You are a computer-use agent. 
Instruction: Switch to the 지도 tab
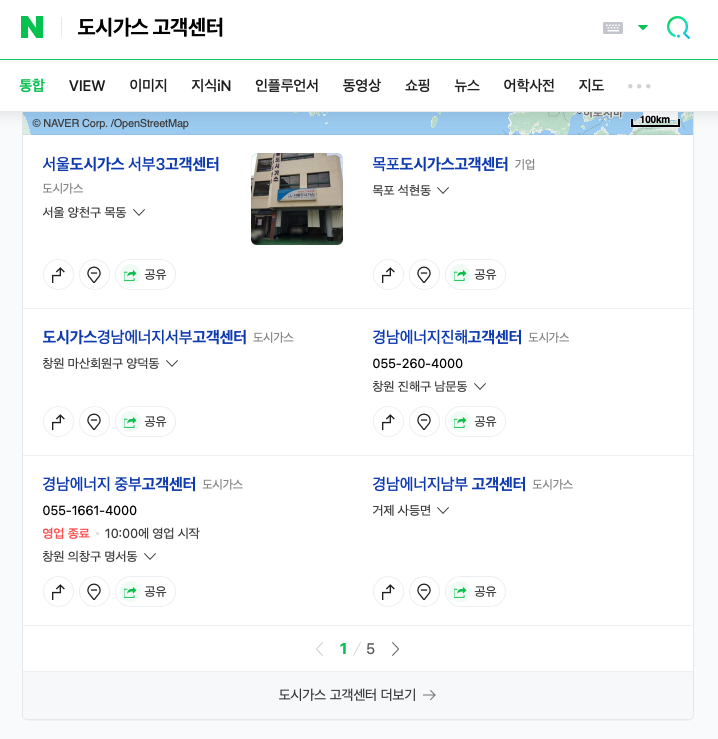pos(591,85)
